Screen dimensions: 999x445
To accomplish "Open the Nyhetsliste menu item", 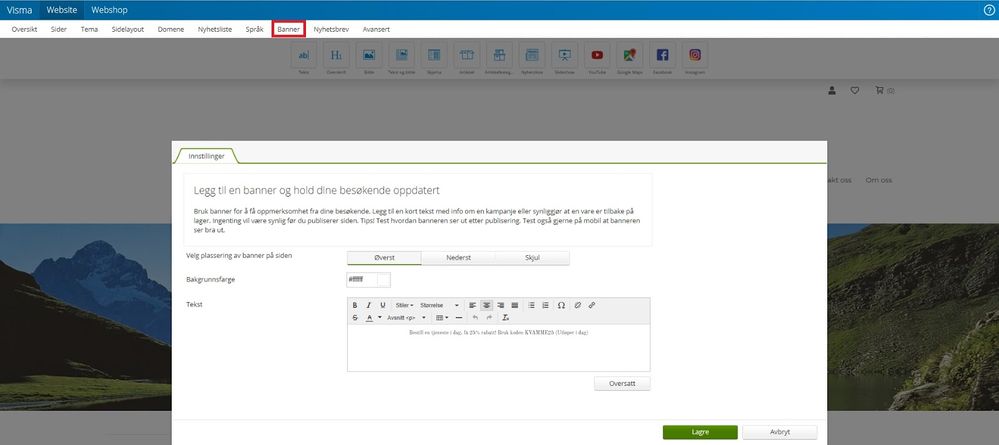I will tap(215, 29).
